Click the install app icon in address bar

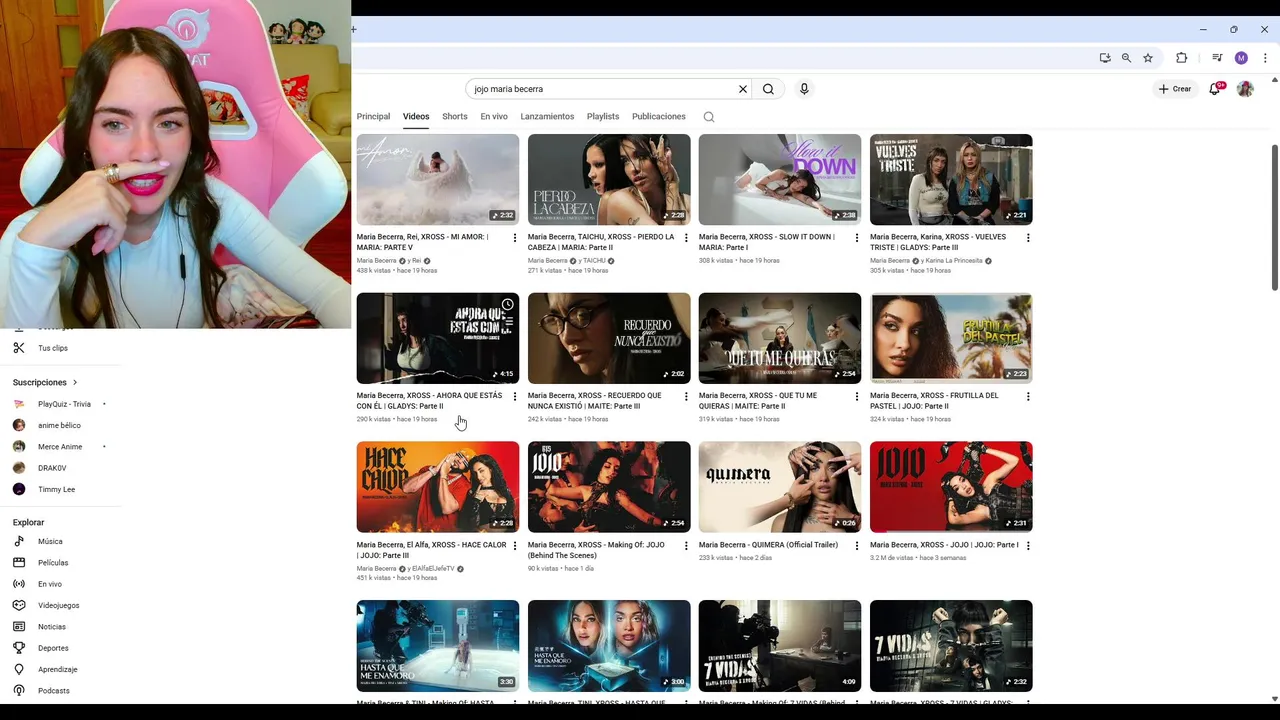click(x=1105, y=58)
